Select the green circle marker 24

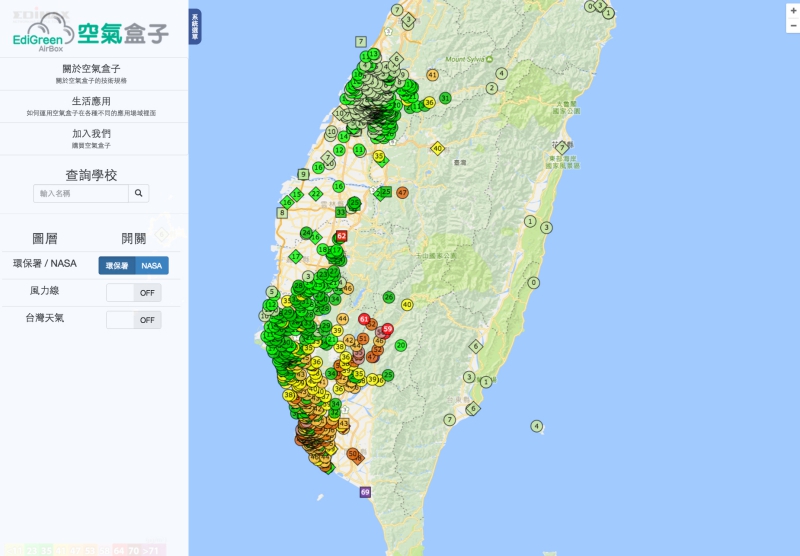click(x=306, y=233)
